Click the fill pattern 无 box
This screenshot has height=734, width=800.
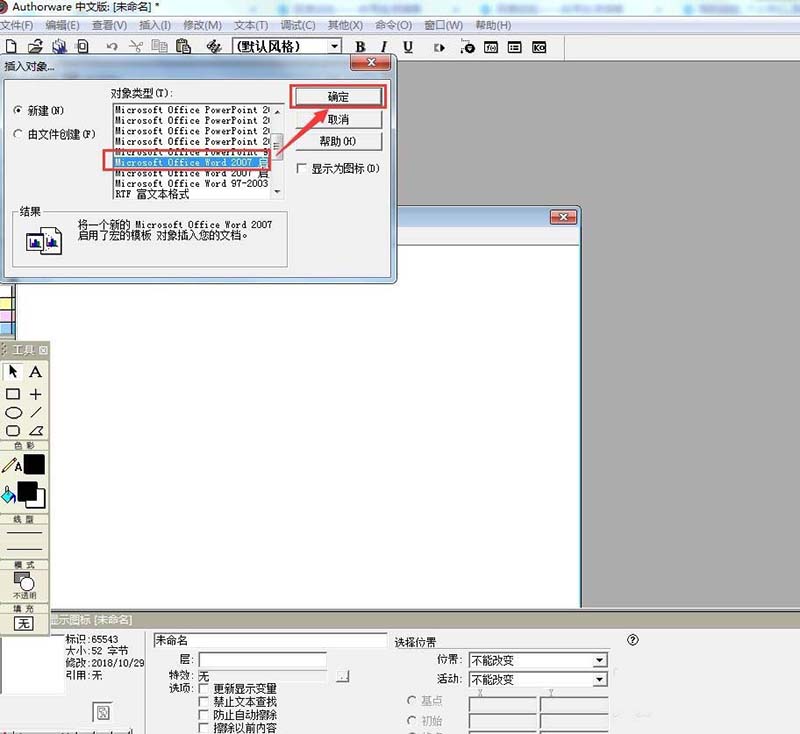click(x=23, y=623)
